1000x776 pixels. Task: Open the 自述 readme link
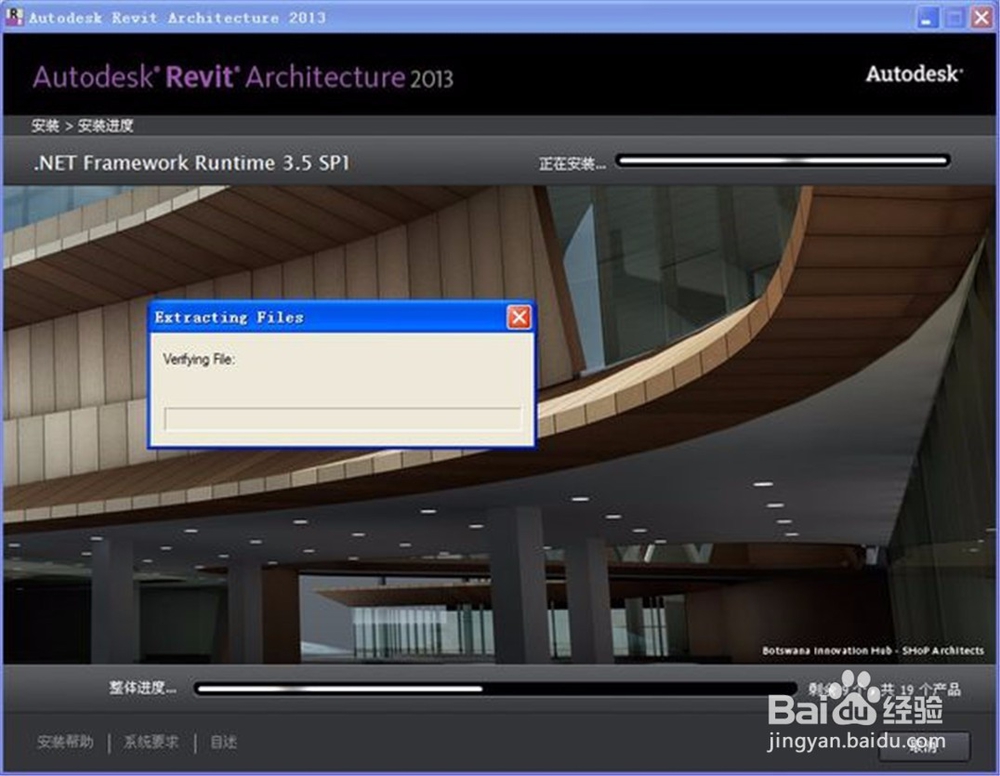coord(223,742)
